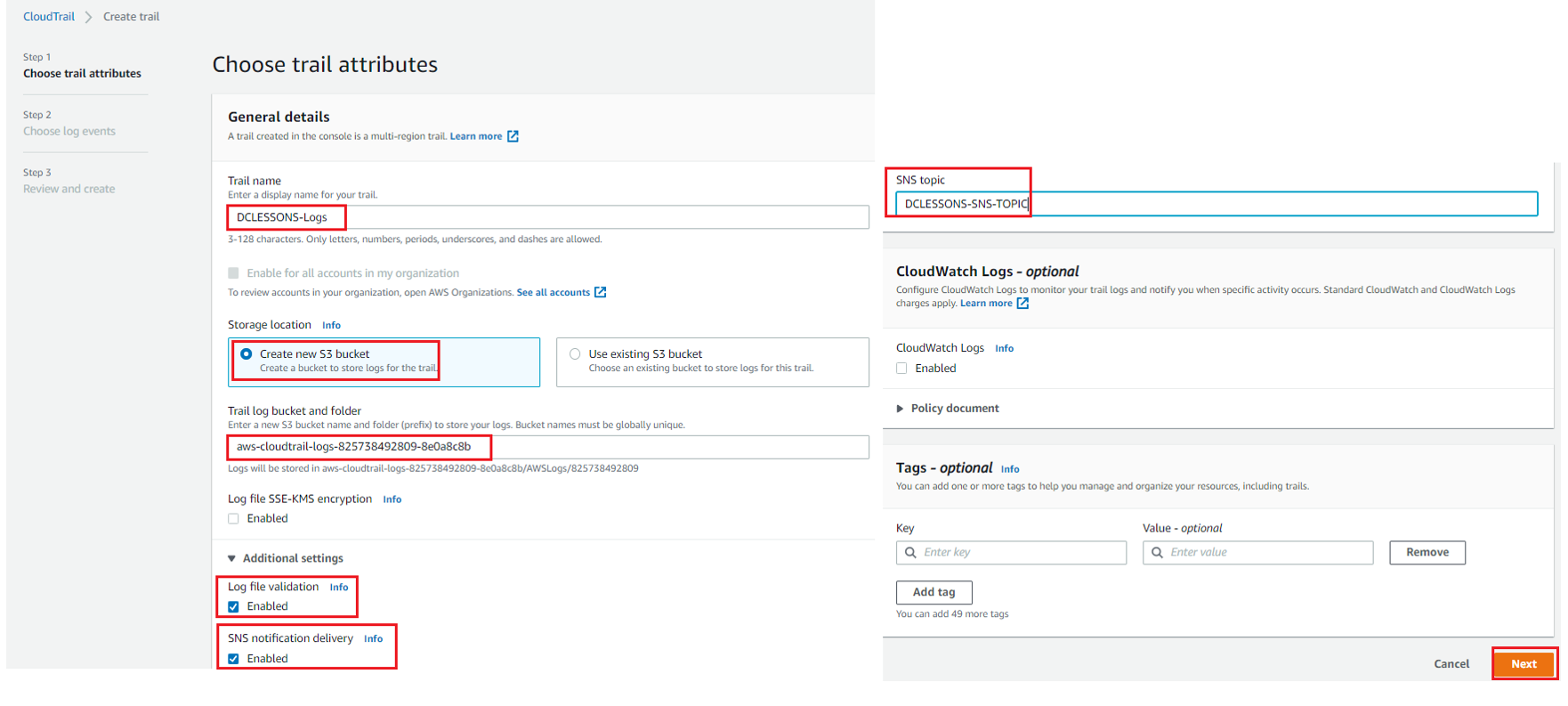Click the external link icon next to See all accounts

(601, 292)
